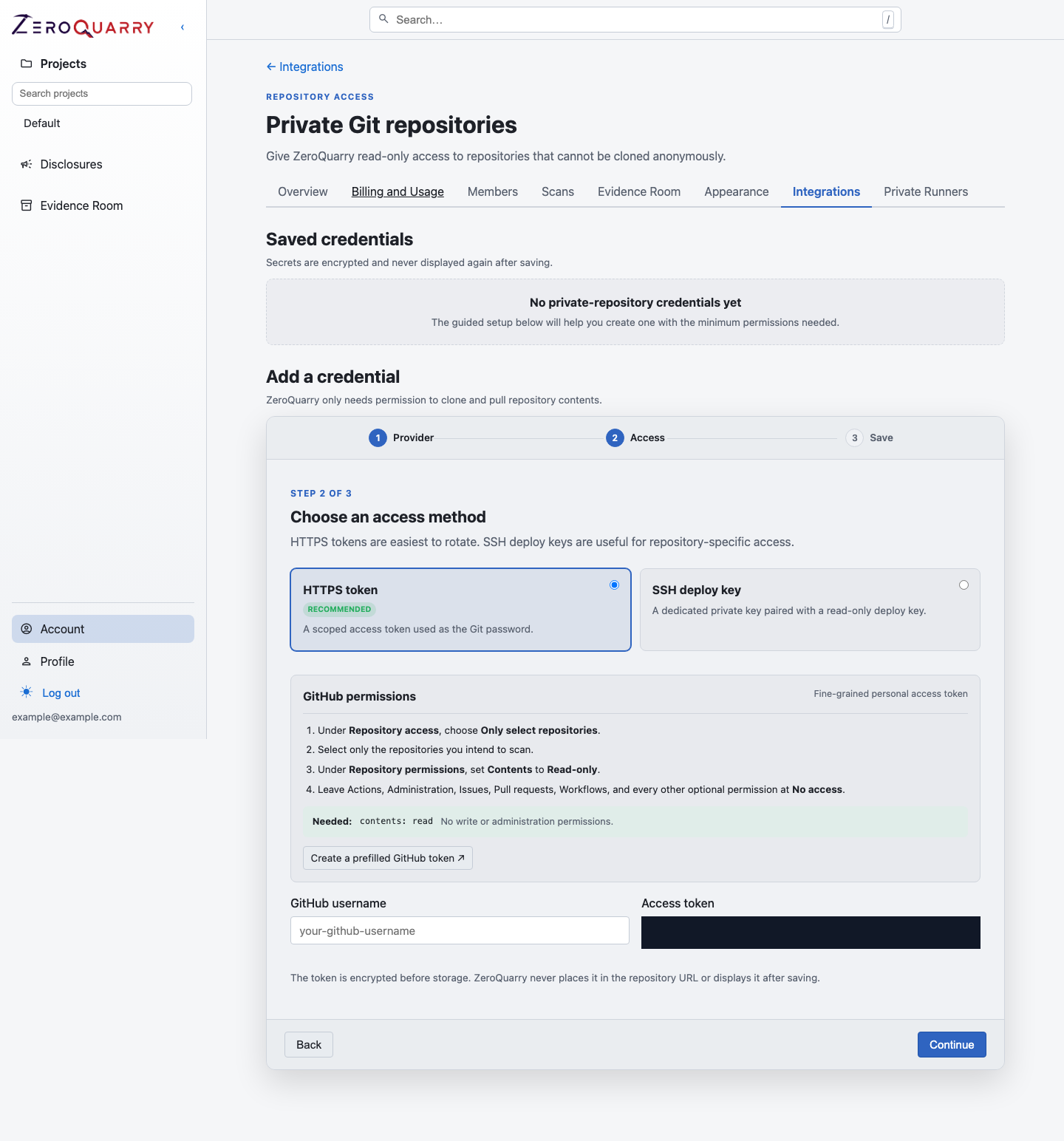Focus the Search projects field
This screenshot has height=1141, width=1064.
pyautogui.click(x=102, y=94)
